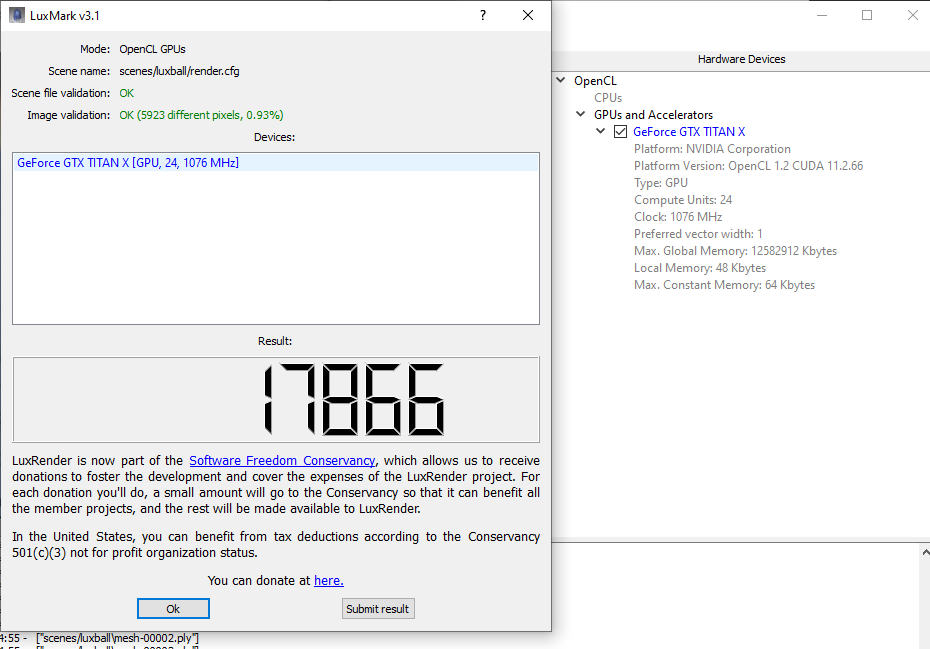This screenshot has height=649, width=930.
Task: Collapse the OpenCL tree node
Action: tap(561, 80)
